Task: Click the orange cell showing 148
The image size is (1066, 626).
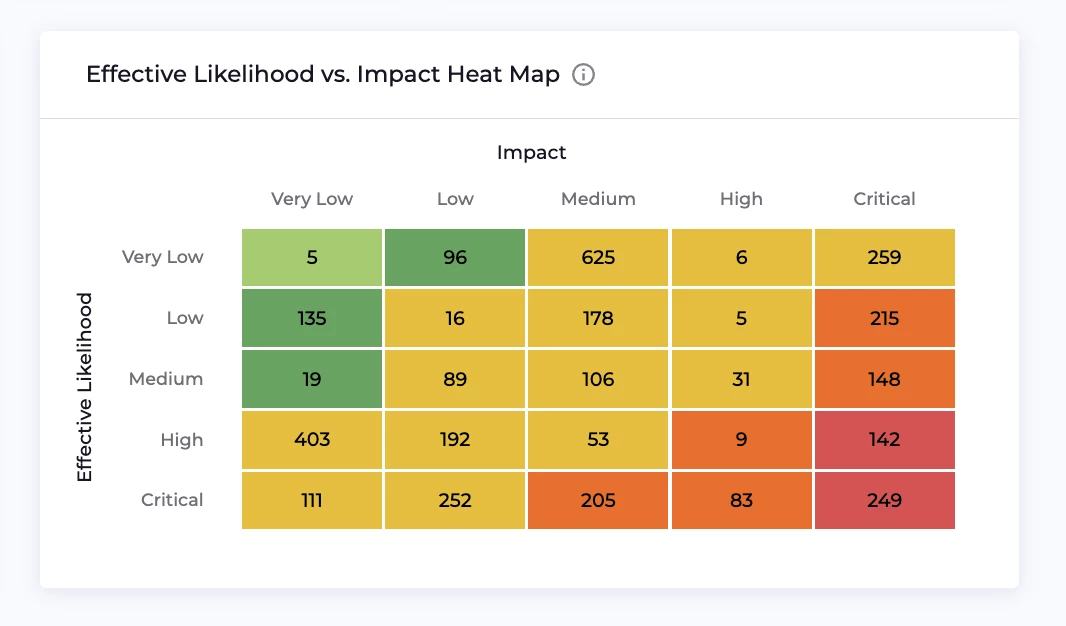Action: [x=884, y=379]
